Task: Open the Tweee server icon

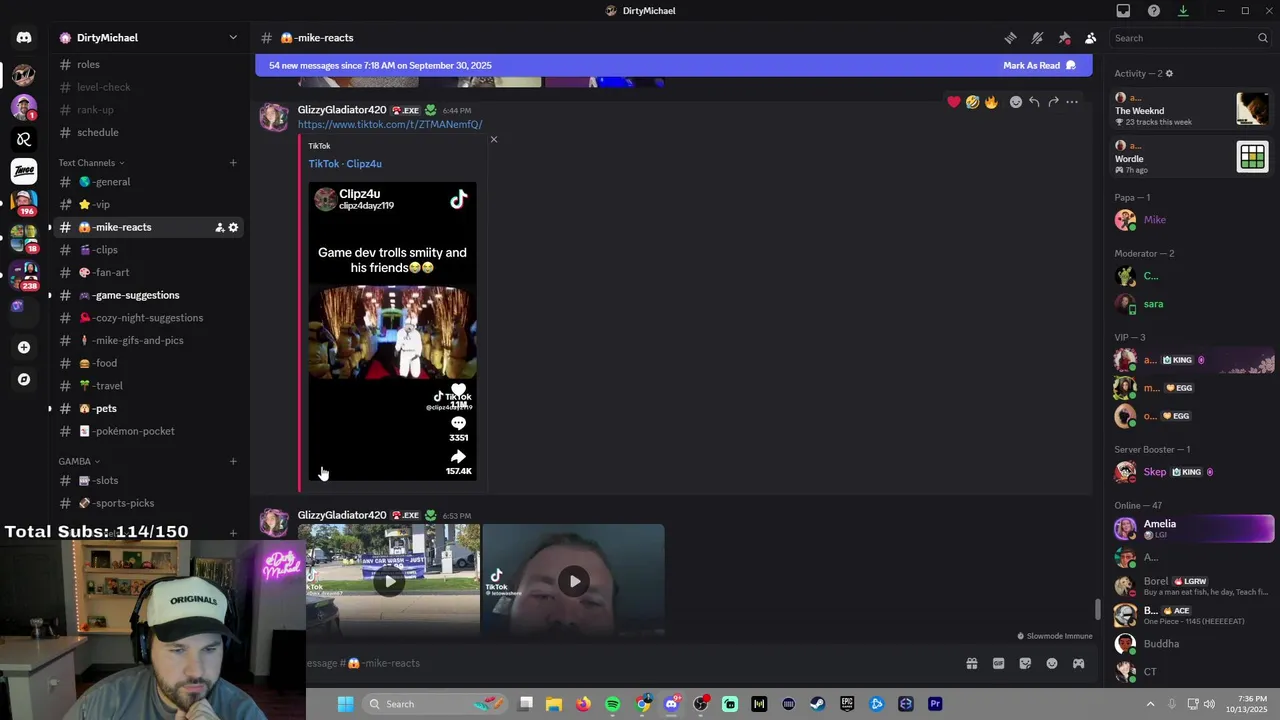Action: tap(24, 171)
